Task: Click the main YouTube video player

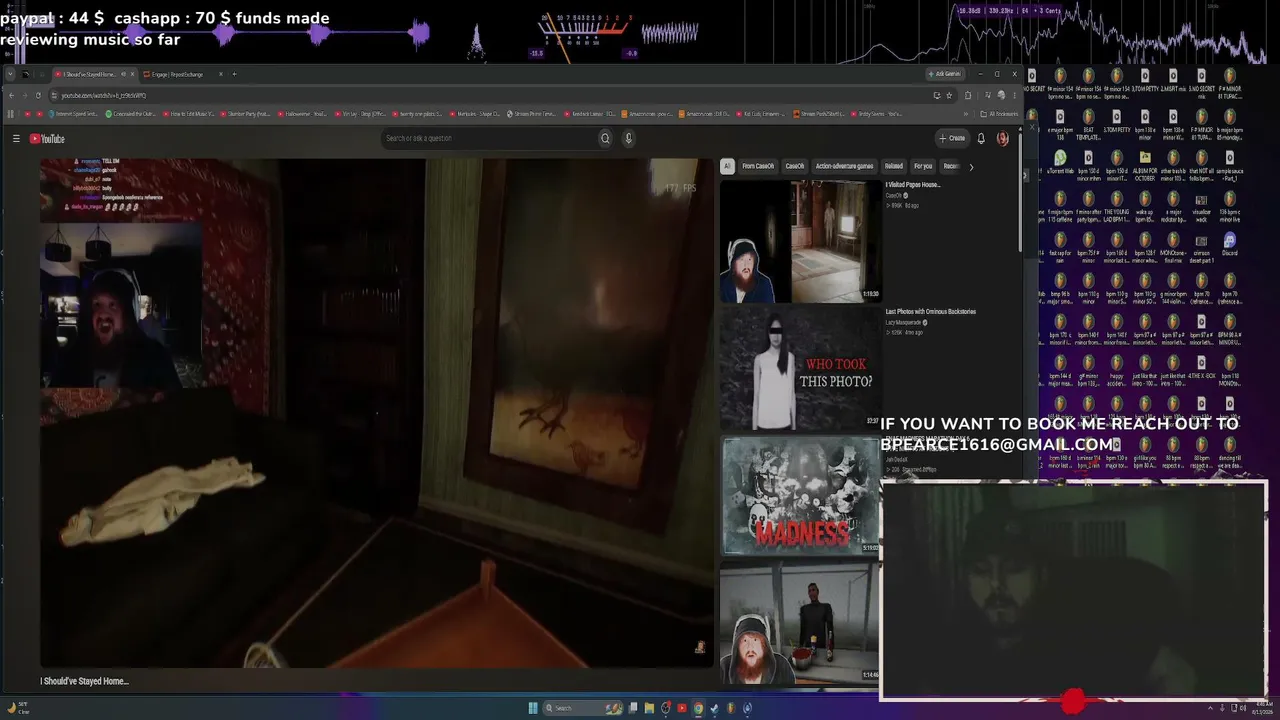Action: (x=376, y=413)
